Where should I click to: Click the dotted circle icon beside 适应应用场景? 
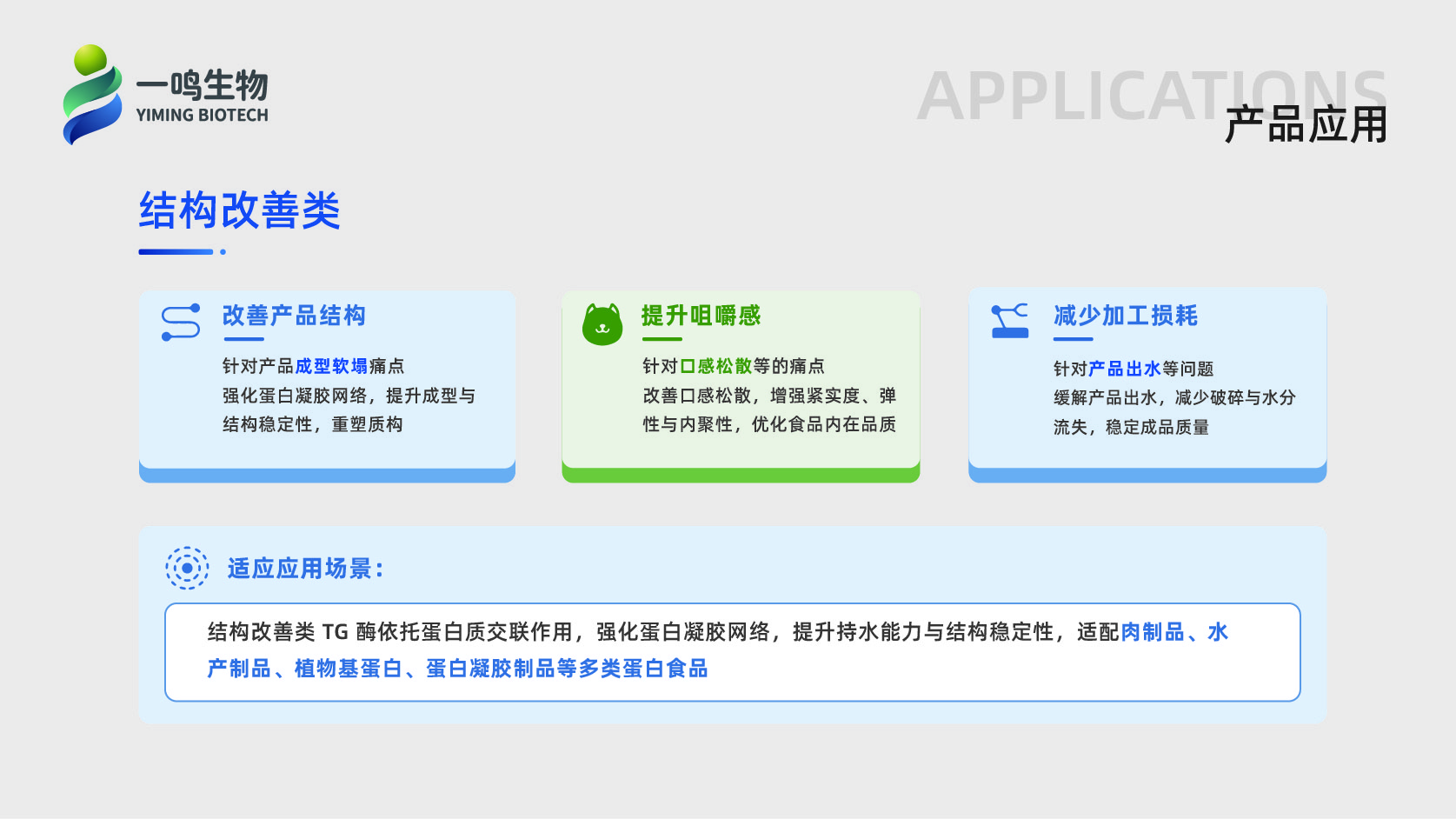pyautogui.click(x=187, y=568)
